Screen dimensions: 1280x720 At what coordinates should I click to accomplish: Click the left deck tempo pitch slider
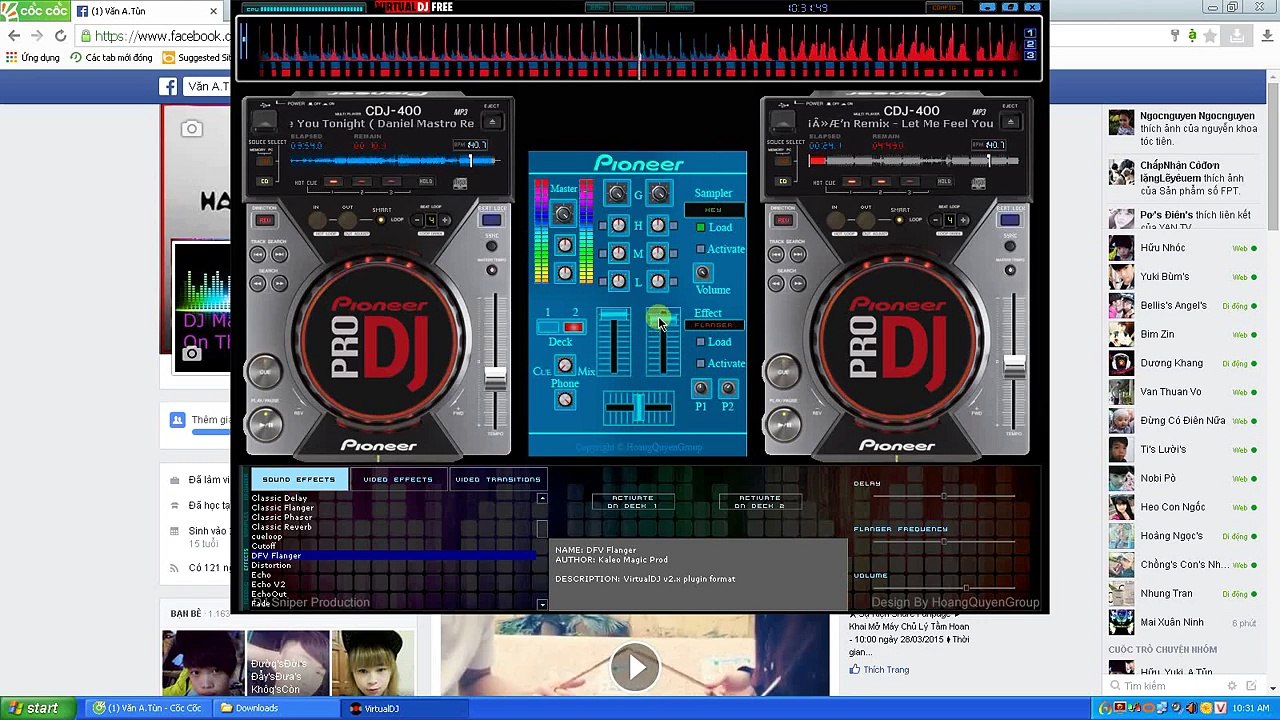pyautogui.click(x=495, y=379)
